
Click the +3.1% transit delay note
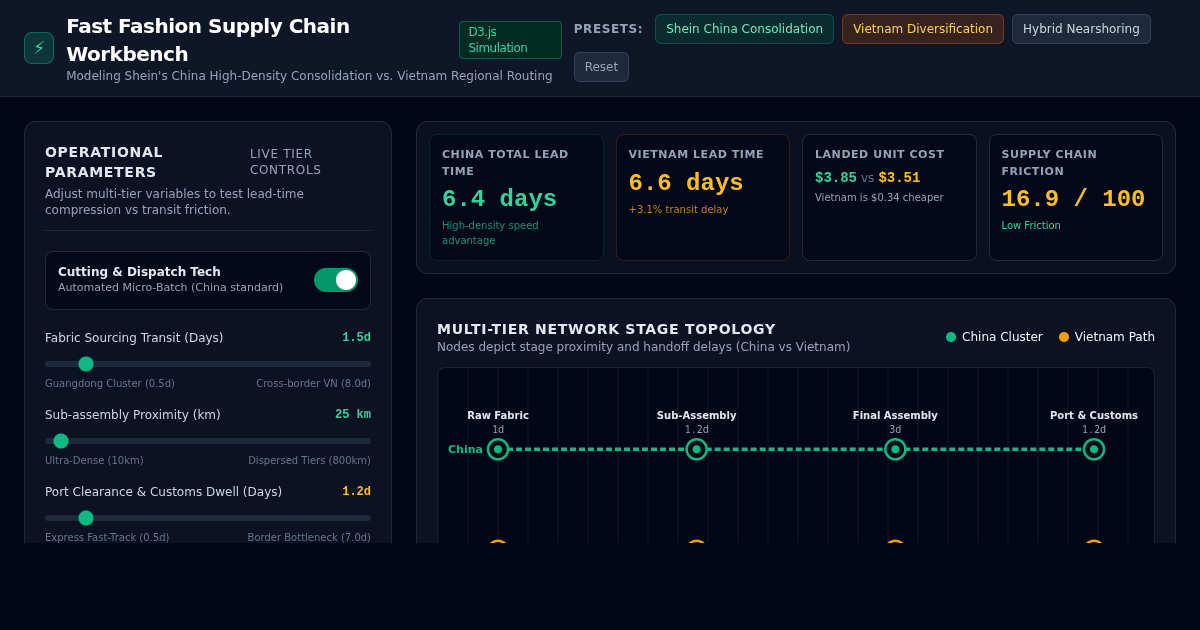tap(678, 210)
